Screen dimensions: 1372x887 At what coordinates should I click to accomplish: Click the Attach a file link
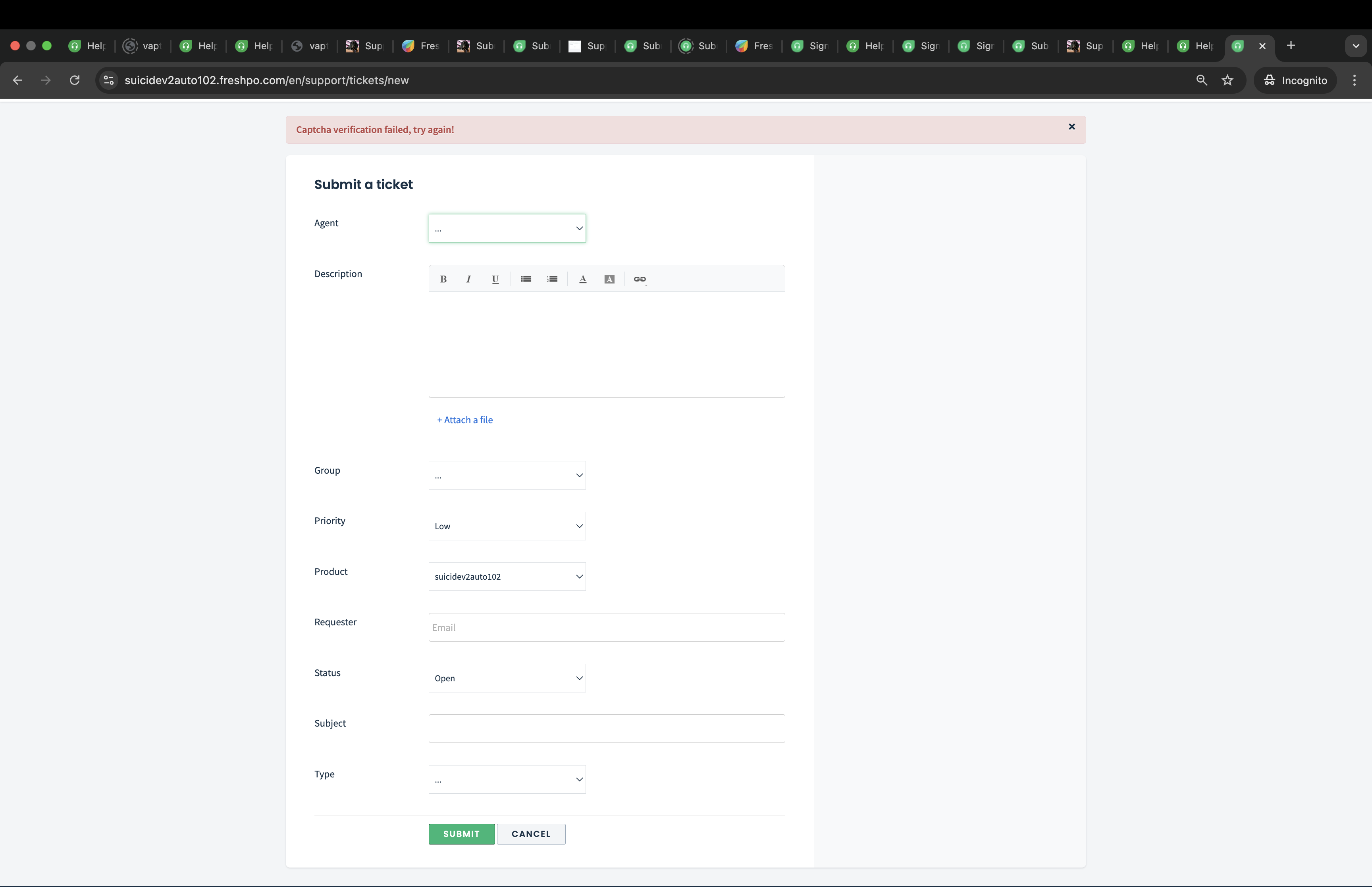(465, 420)
